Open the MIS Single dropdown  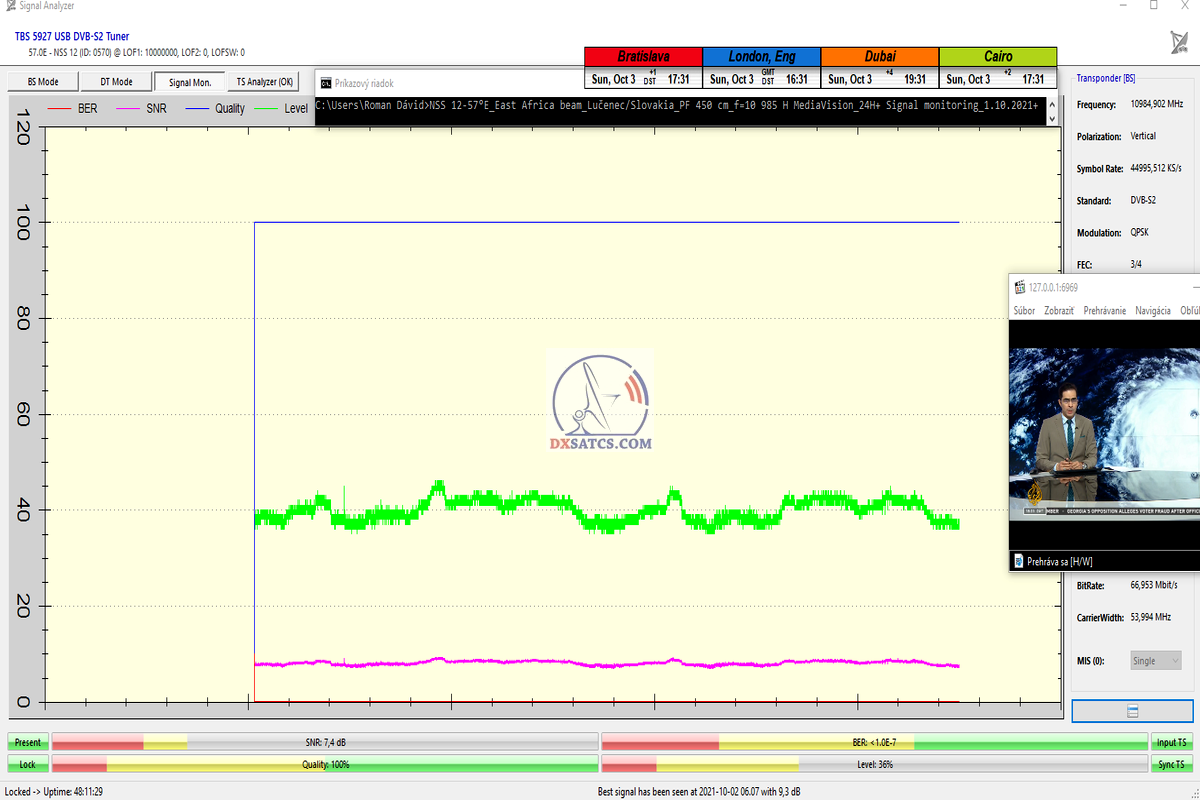tap(1155, 661)
